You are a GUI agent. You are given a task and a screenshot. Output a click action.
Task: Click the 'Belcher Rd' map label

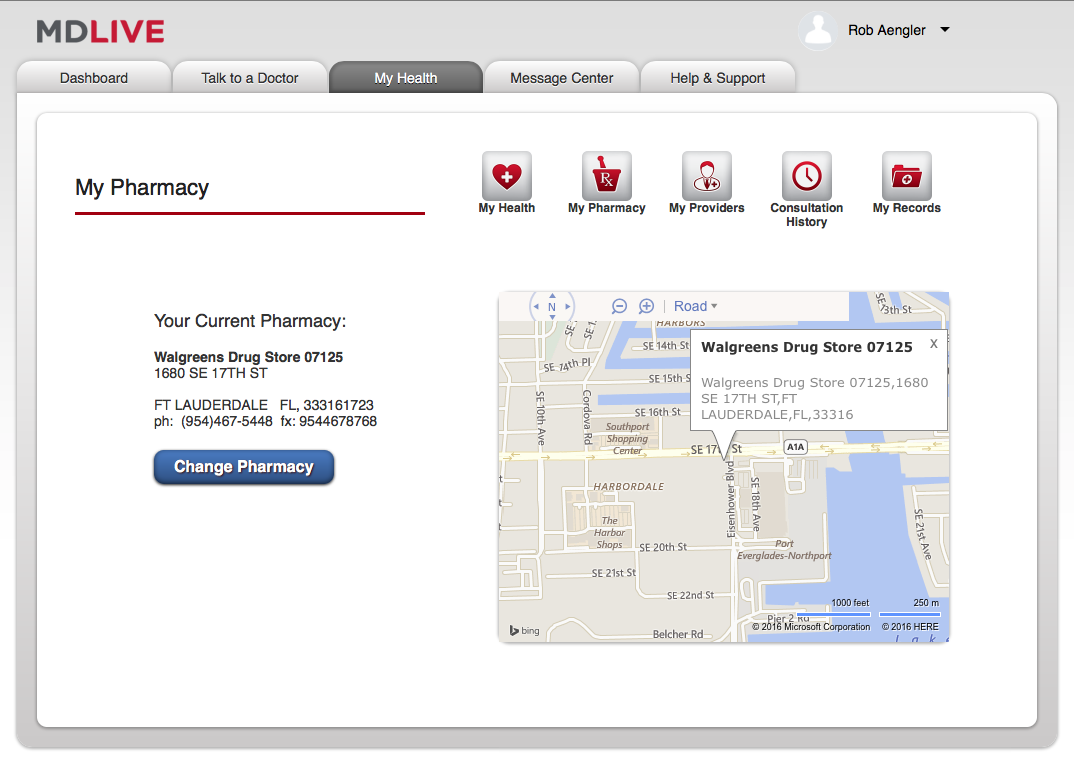(x=678, y=634)
